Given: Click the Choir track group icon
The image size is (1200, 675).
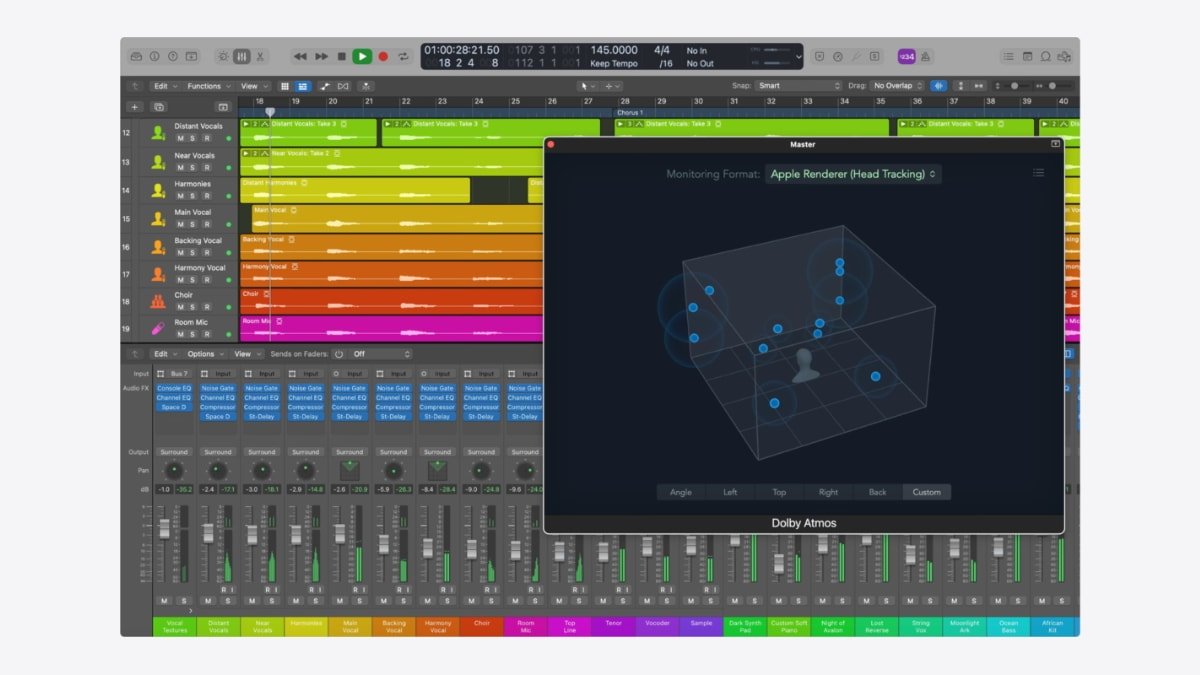Looking at the screenshot, I should click(158, 301).
